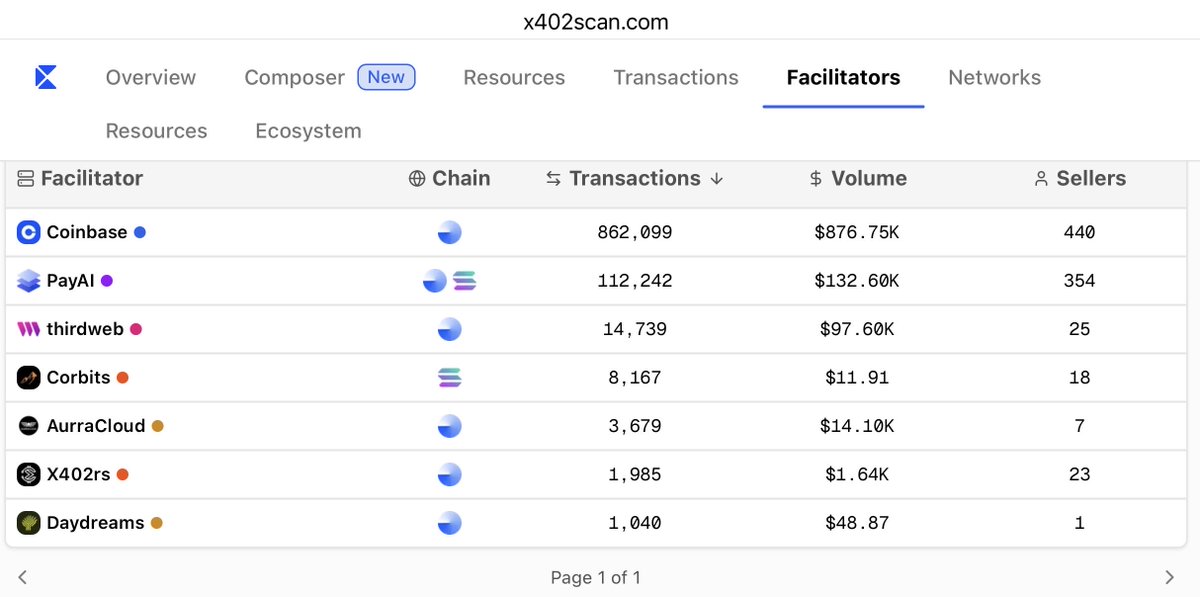This screenshot has width=1200, height=597.
Task: Click the Corbits facilitator logo icon
Action: point(27,377)
